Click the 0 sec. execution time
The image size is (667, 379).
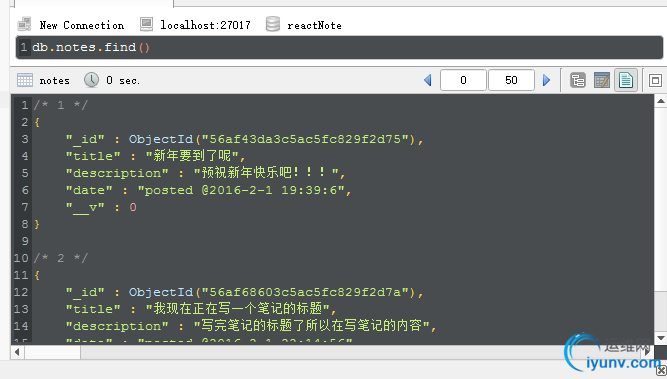tap(123, 80)
